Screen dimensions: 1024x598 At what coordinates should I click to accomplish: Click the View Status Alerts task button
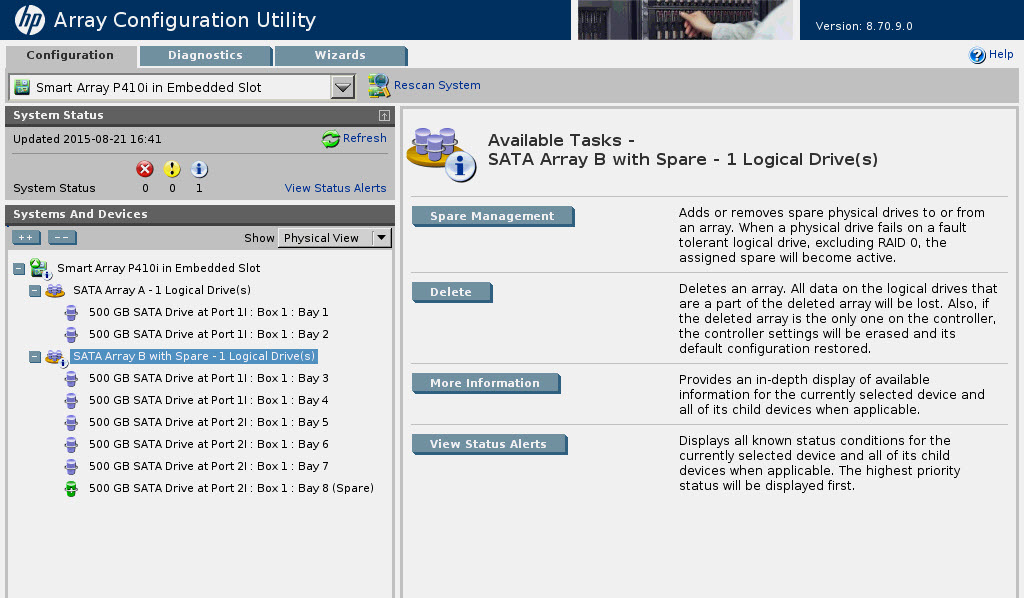[x=488, y=444]
